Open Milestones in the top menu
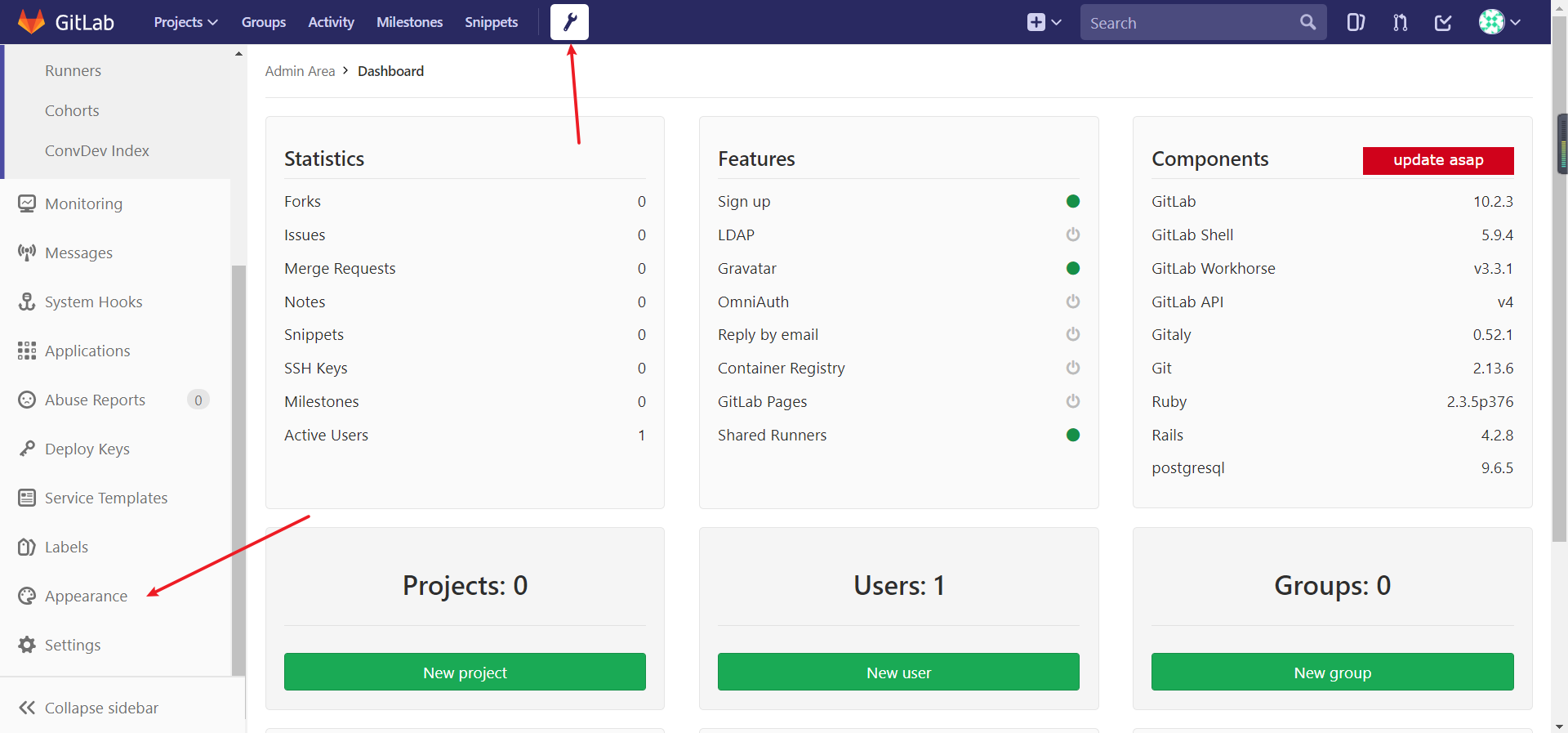The width and height of the screenshot is (1568, 733). (x=409, y=22)
